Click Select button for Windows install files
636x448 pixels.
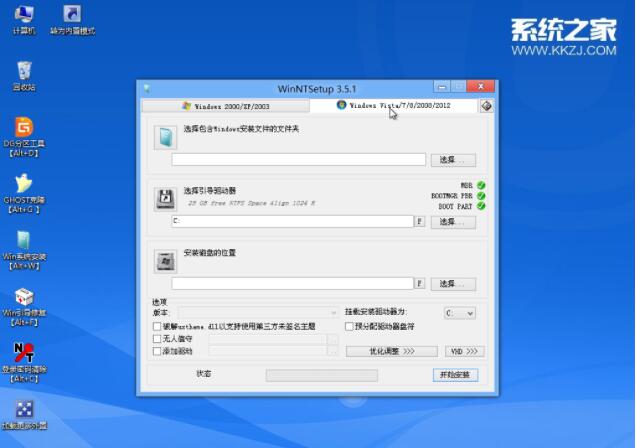[453, 160]
